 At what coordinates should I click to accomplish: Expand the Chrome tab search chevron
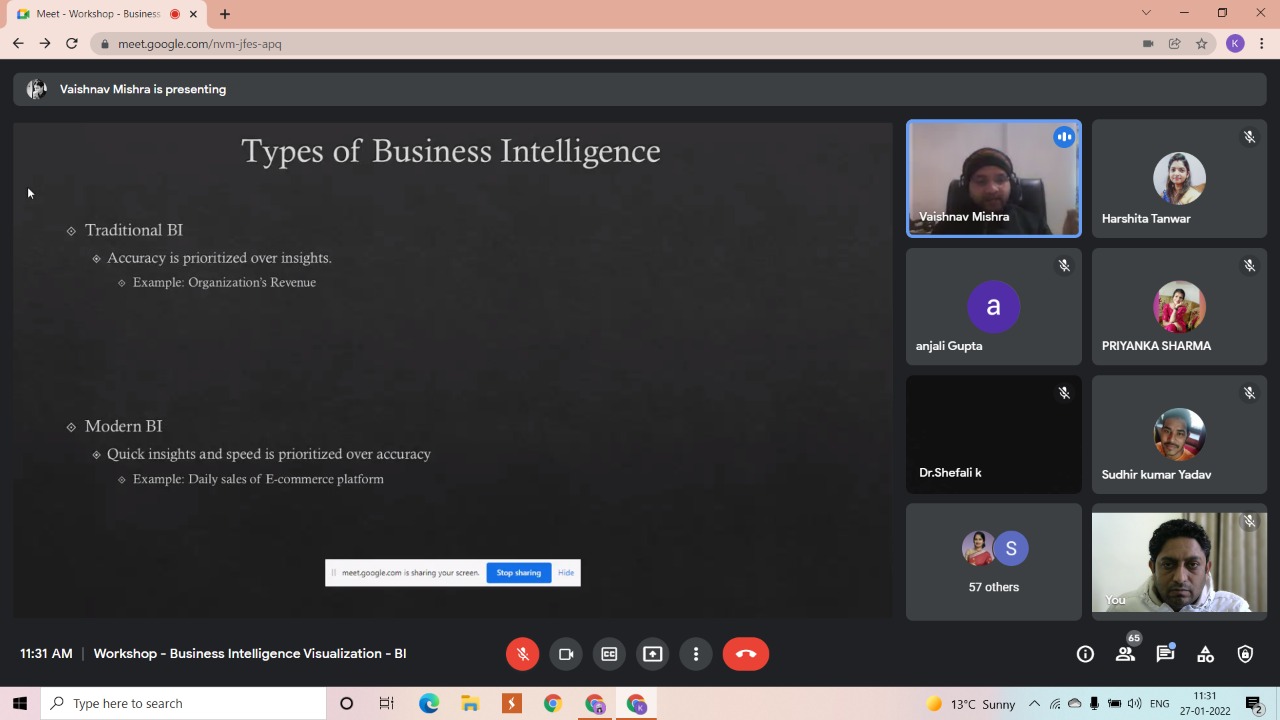tap(1146, 13)
